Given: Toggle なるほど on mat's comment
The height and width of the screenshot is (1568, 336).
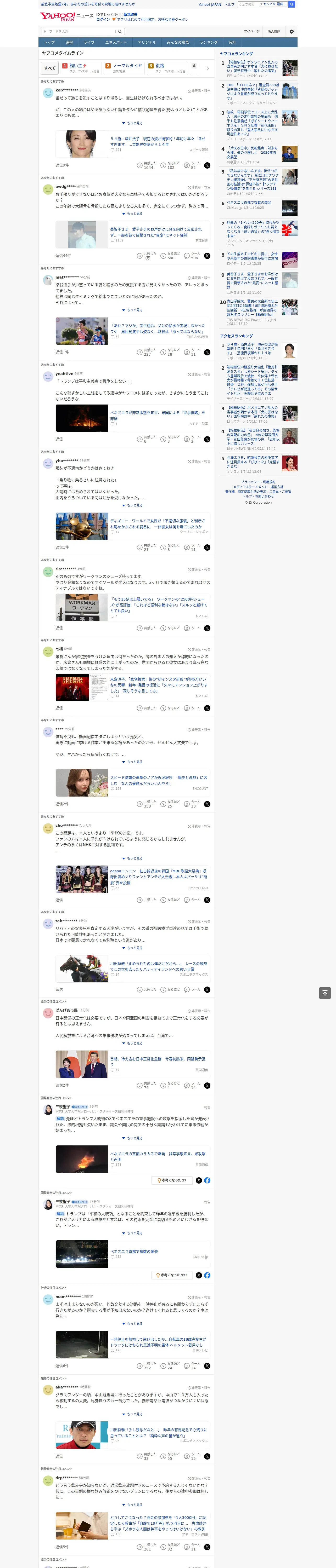Looking at the screenshot, I should pyautogui.click(x=171, y=353).
